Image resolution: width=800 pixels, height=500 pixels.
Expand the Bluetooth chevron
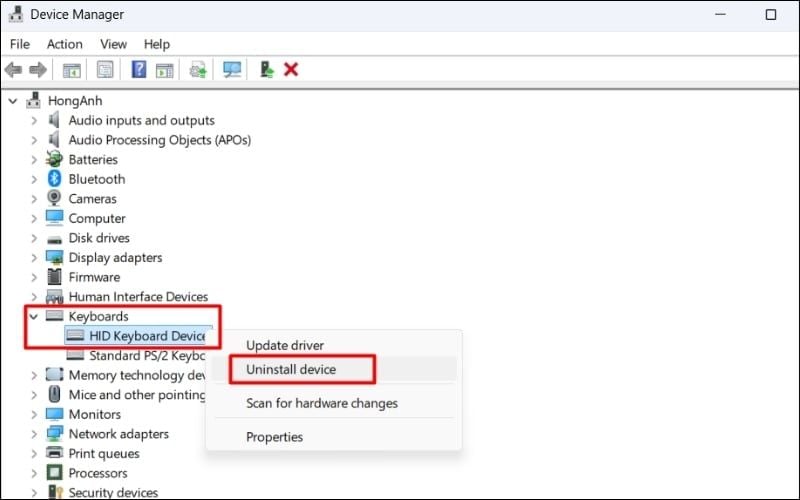[x=34, y=179]
